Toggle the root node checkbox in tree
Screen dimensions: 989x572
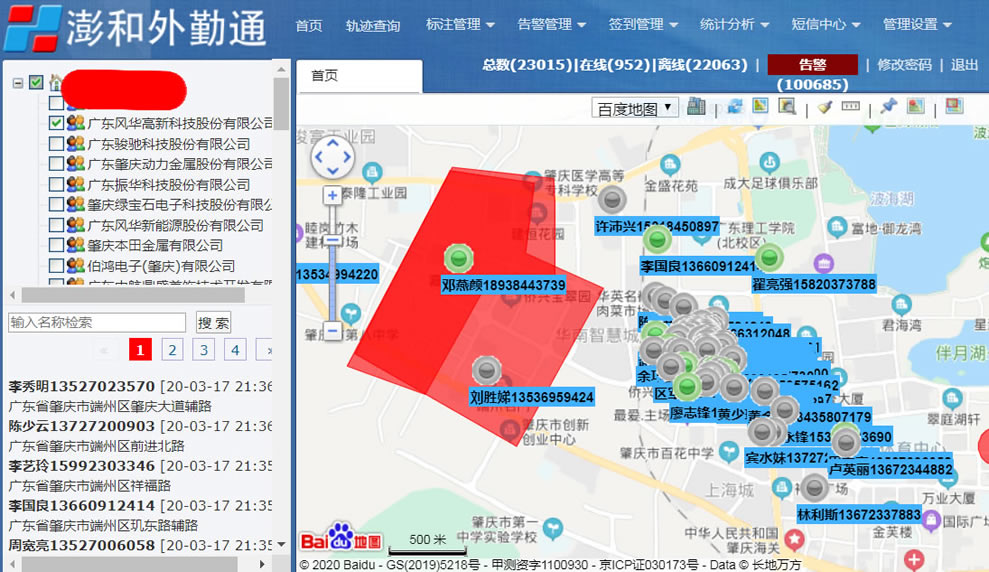click(37, 82)
